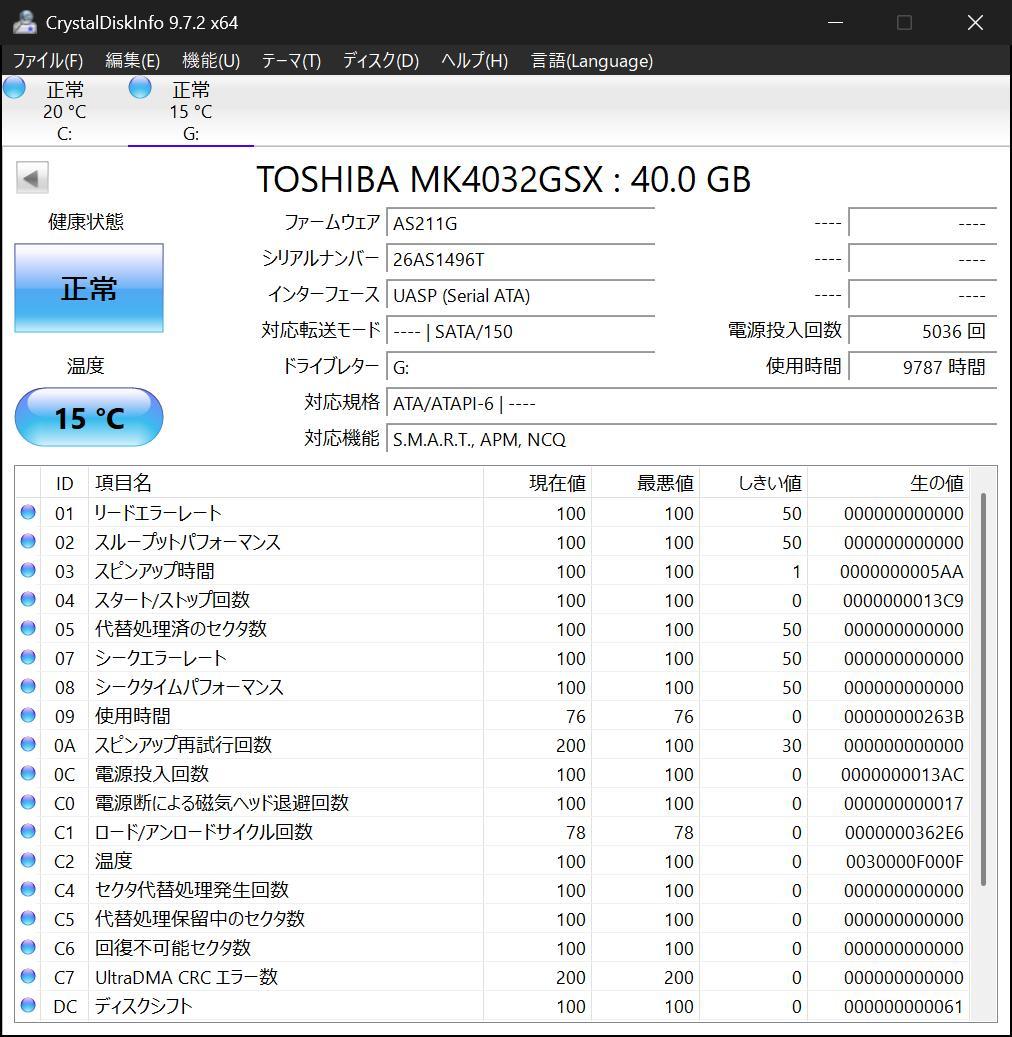Open the ディスク(D) menu

pos(380,61)
